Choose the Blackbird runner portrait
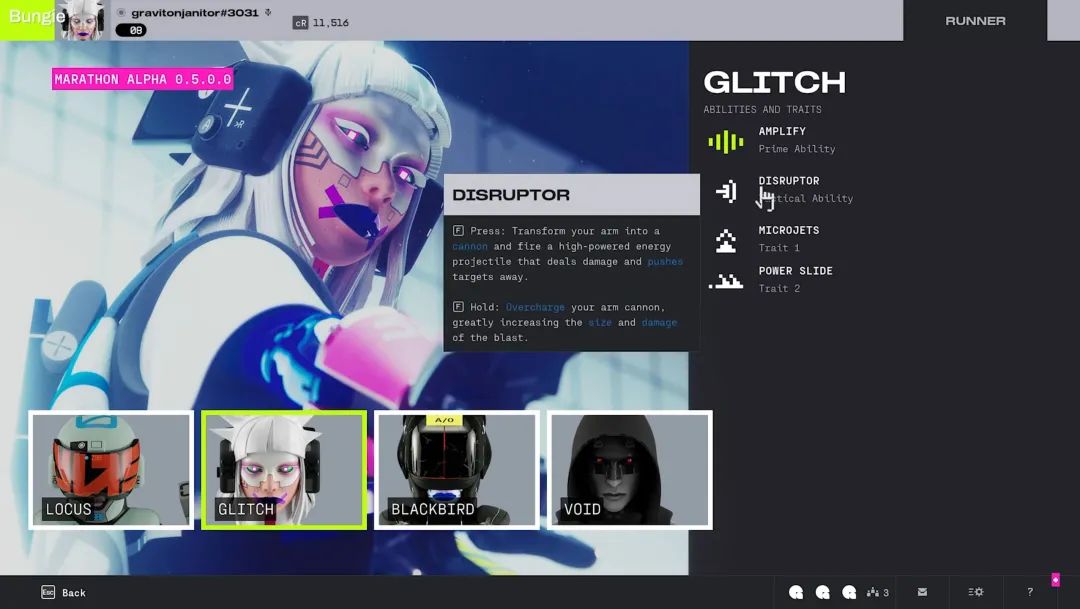This screenshot has width=1080, height=609. point(457,469)
